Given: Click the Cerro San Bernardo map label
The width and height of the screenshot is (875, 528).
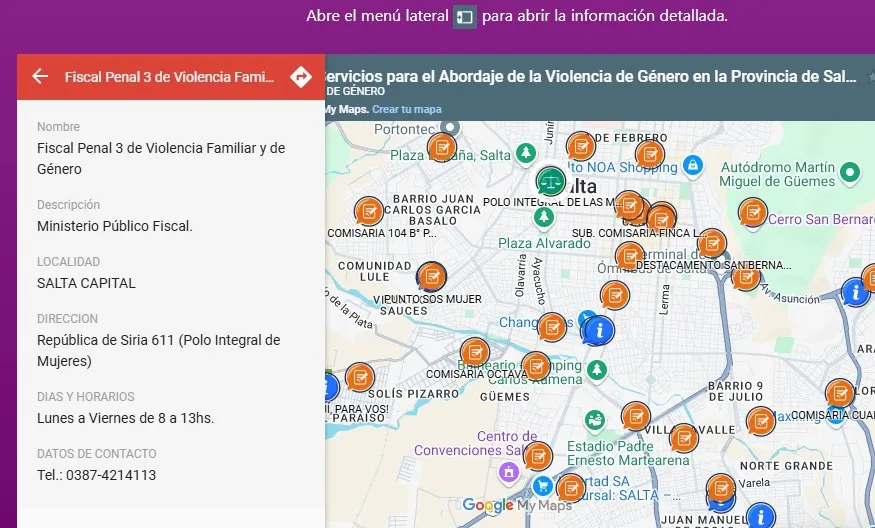Looking at the screenshot, I should [821, 219].
